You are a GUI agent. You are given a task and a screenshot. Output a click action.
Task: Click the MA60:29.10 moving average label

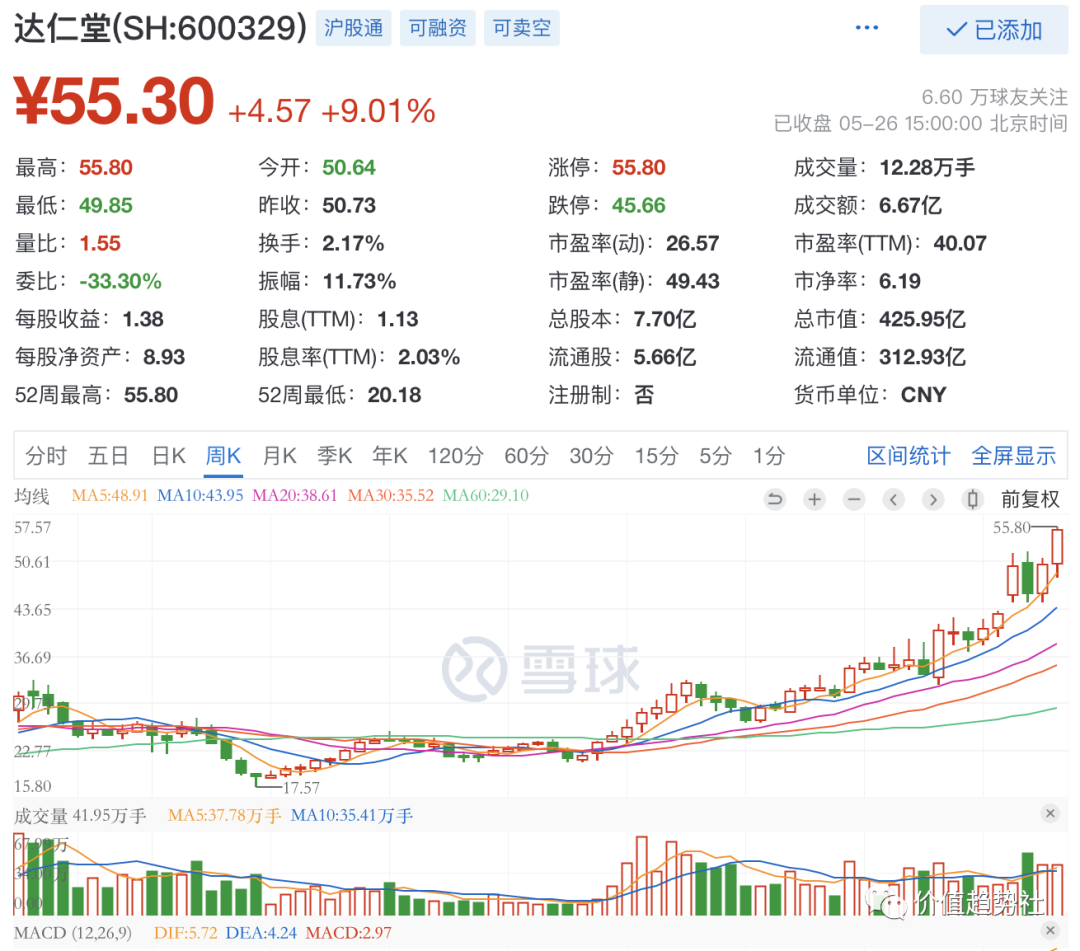[x=486, y=495]
